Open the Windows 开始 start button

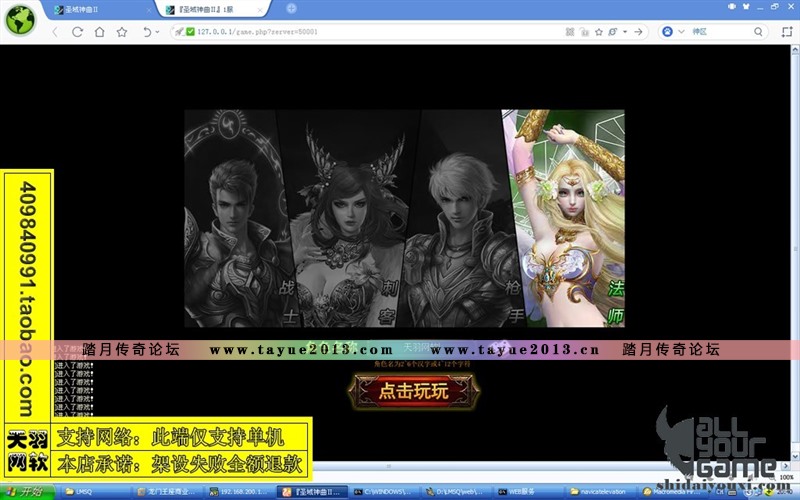(25, 492)
